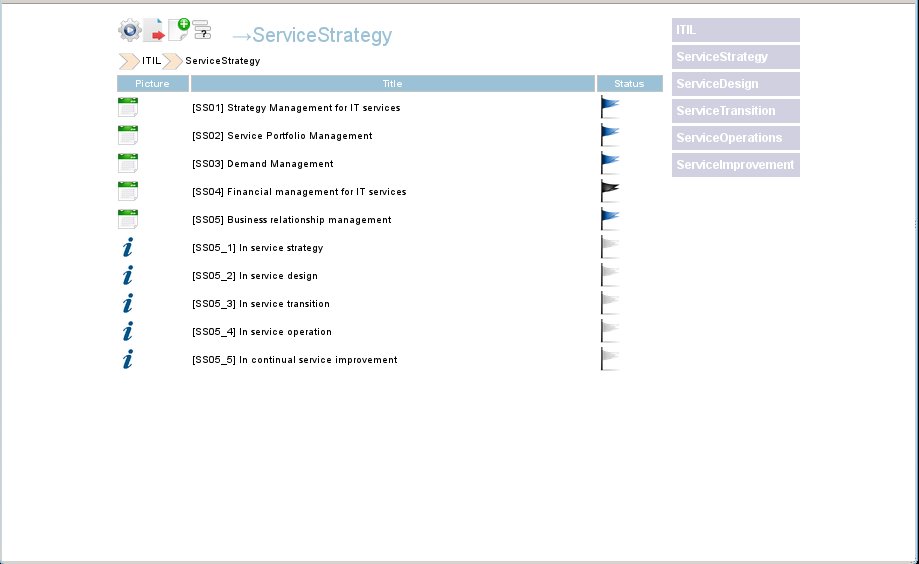Open the ServiceImprovement sidebar menu item
This screenshot has height=564, width=919.
736,165
